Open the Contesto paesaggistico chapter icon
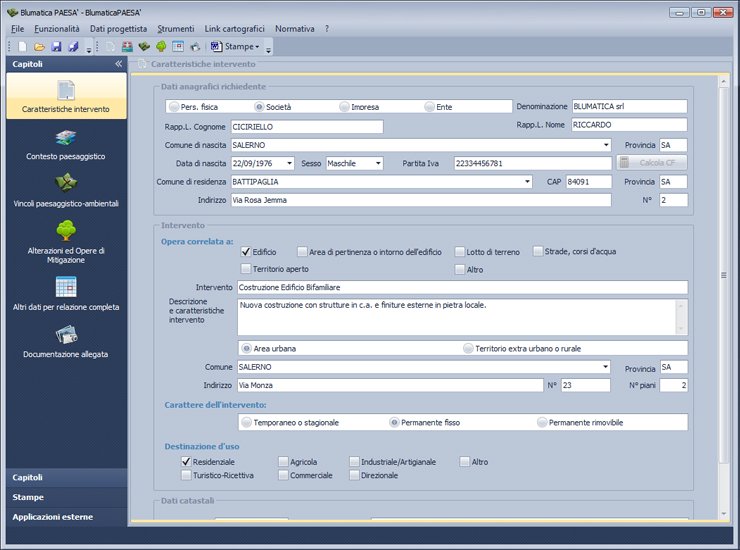Viewport: 740px width, 550px height. 66,138
